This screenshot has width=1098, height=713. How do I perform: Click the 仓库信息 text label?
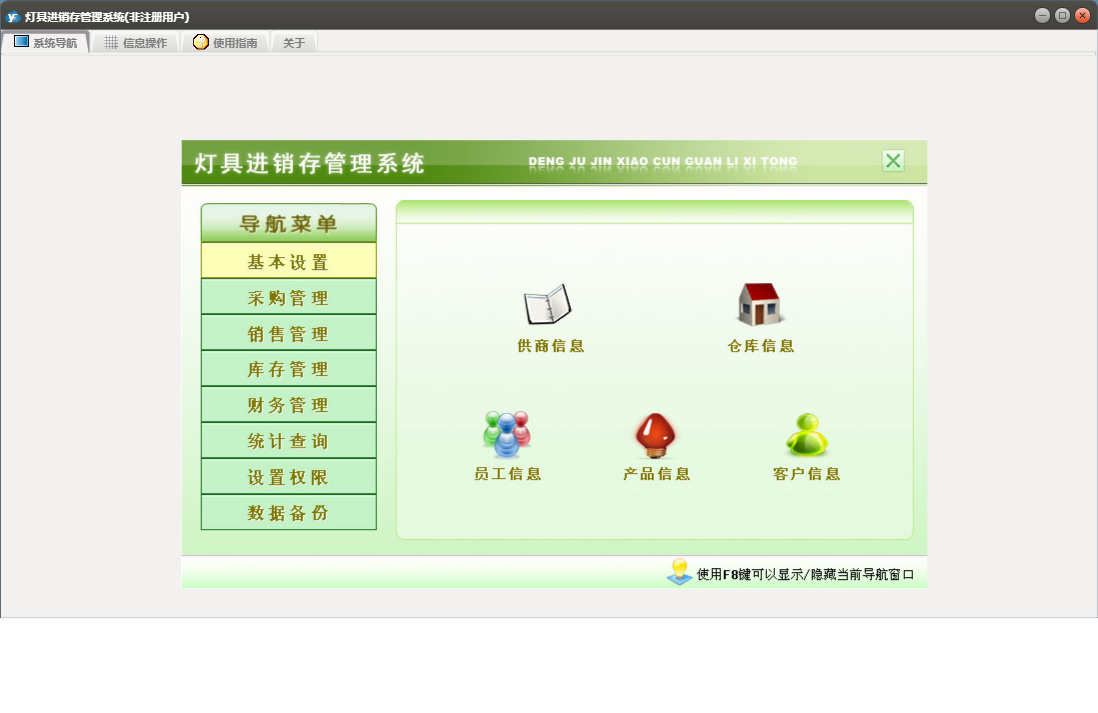761,346
